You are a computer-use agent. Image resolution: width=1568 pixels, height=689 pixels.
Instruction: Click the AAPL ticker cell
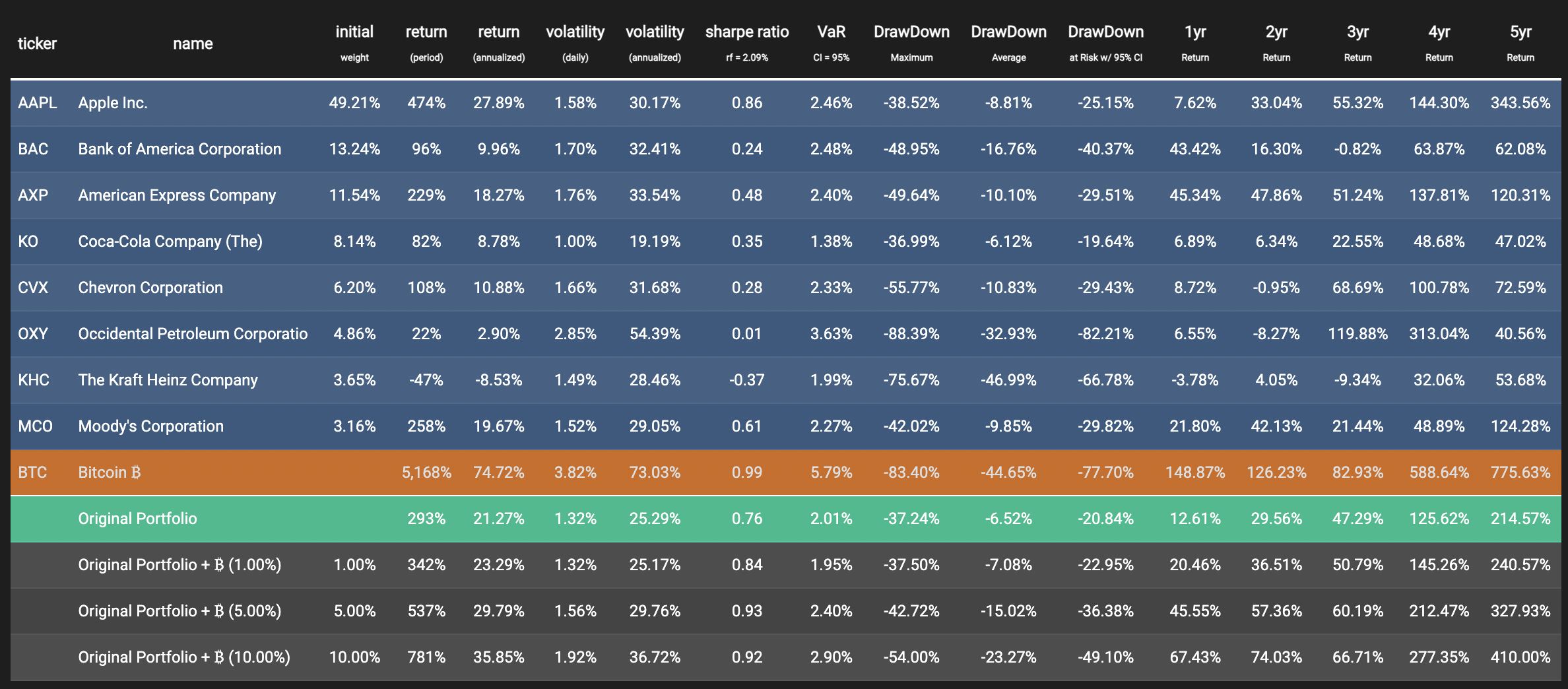[38, 103]
